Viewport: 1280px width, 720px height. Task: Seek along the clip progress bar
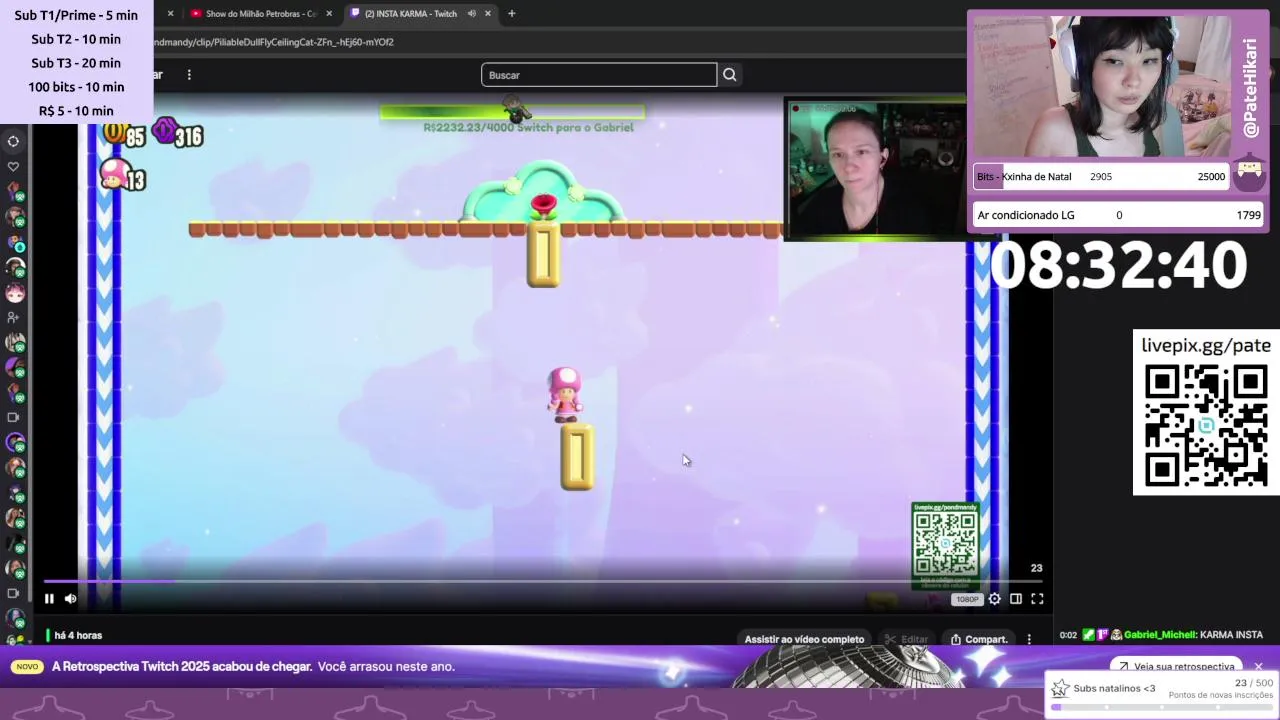tap(543, 581)
